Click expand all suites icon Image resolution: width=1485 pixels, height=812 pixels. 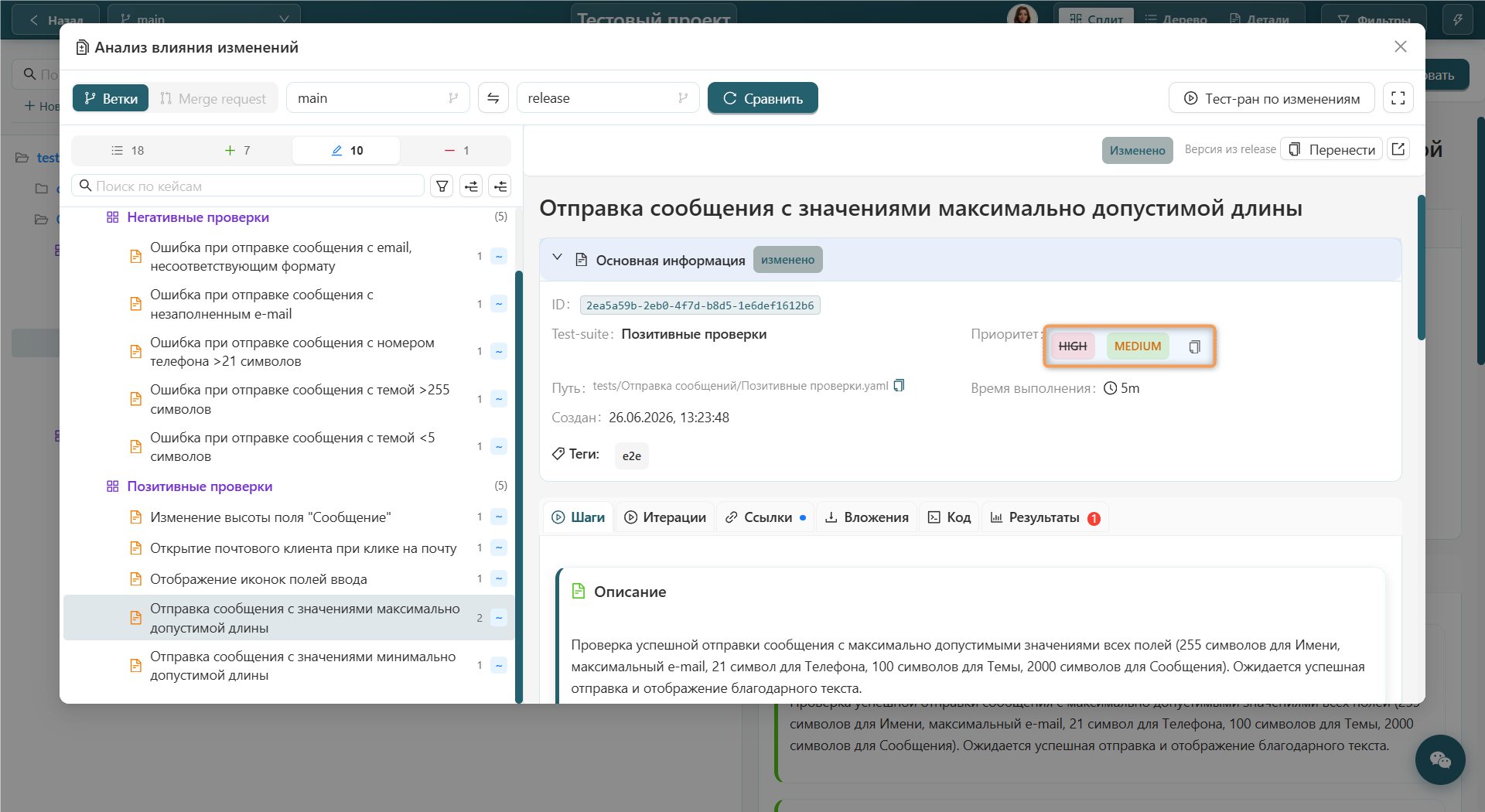(x=471, y=186)
